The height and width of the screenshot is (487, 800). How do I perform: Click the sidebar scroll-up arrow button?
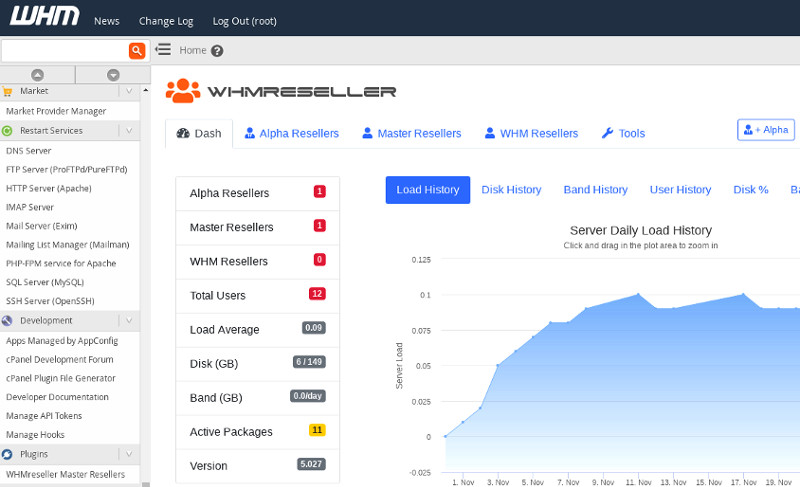click(x=37, y=75)
